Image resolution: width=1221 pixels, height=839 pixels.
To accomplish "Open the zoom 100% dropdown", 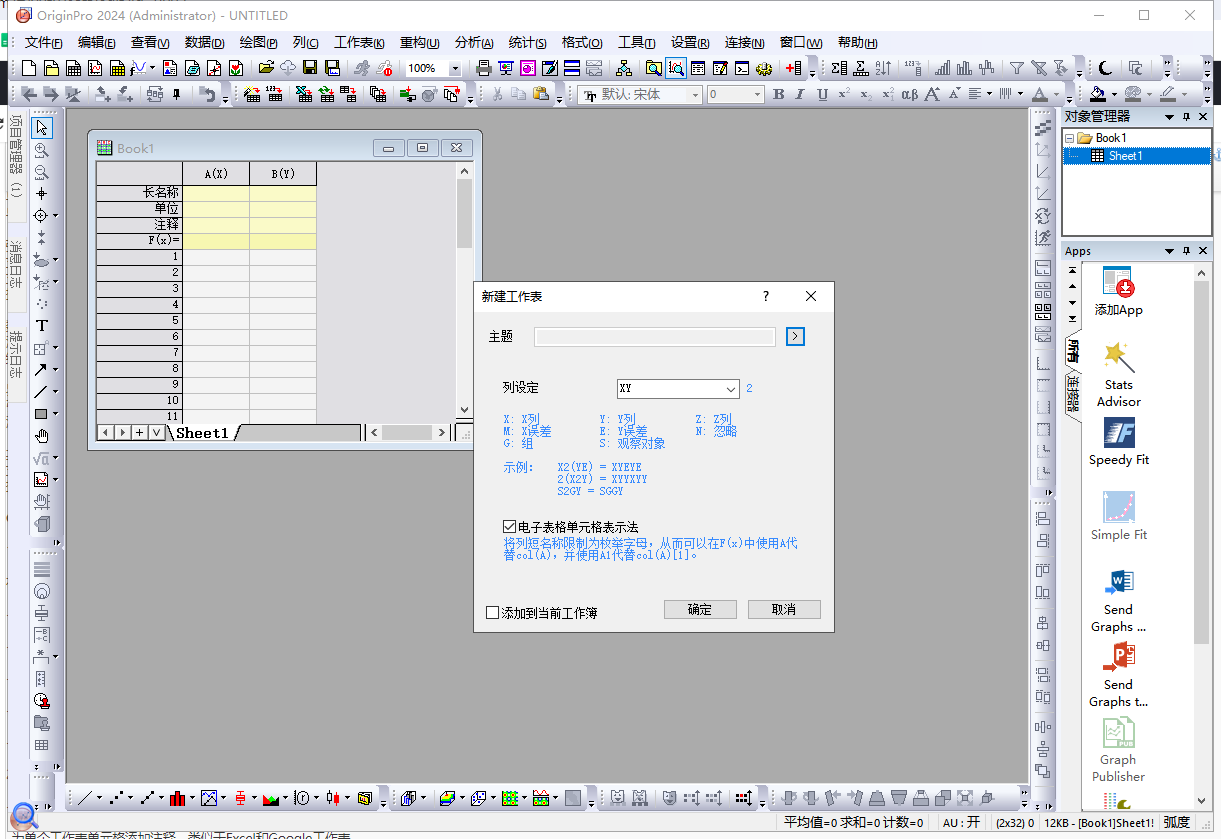I will pyautogui.click(x=455, y=68).
